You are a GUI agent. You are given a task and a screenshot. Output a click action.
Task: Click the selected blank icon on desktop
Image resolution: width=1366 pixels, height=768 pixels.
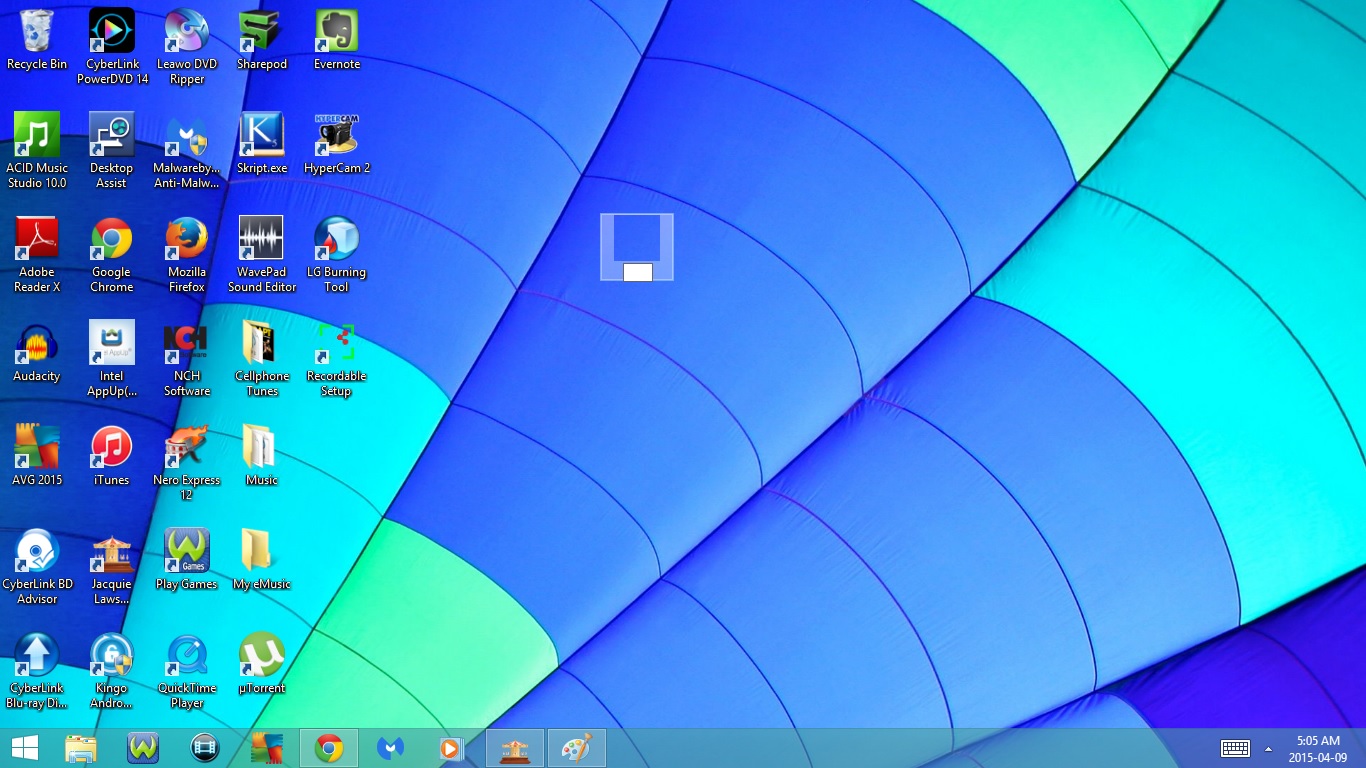637,247
